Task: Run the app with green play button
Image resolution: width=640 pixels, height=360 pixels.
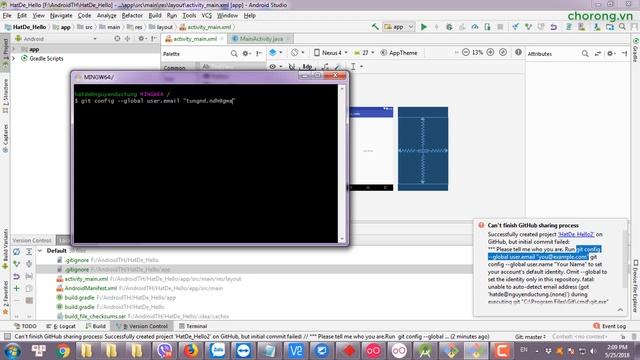Action: [424, 27]
